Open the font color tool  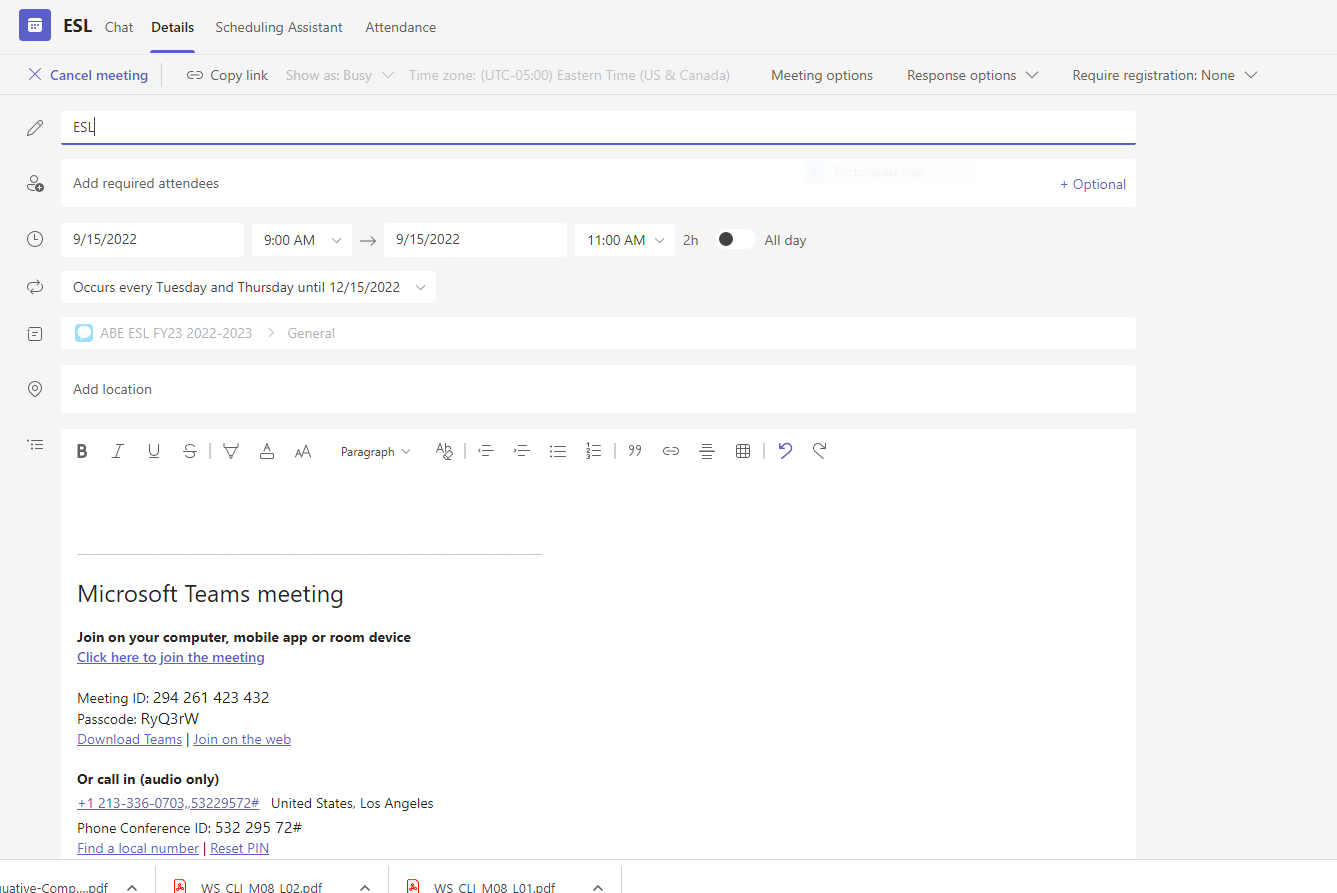[x=267, y=452]
